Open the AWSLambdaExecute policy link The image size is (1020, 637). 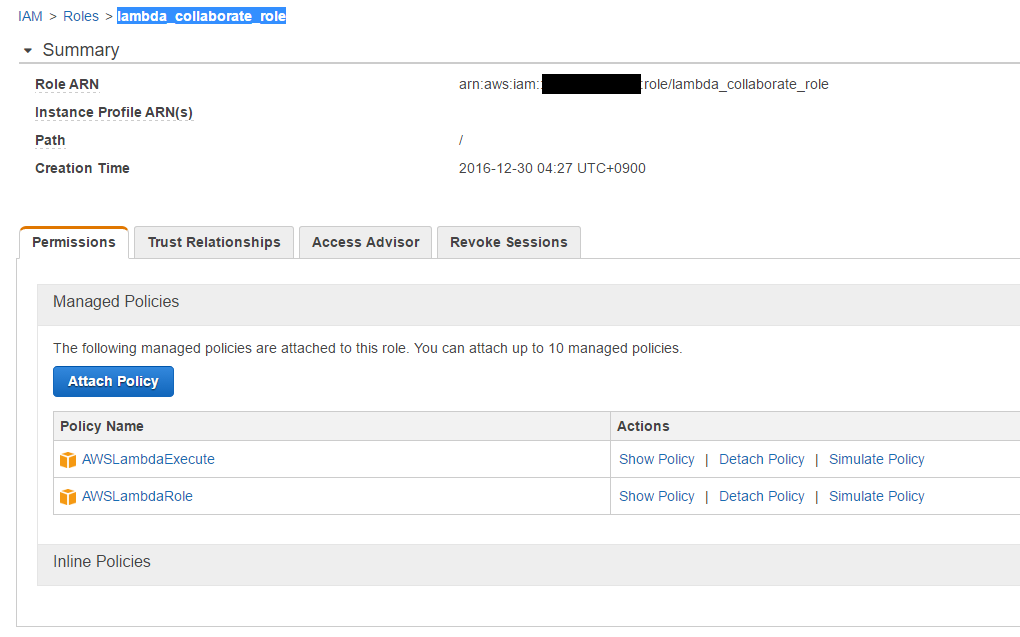click(148, 459)
